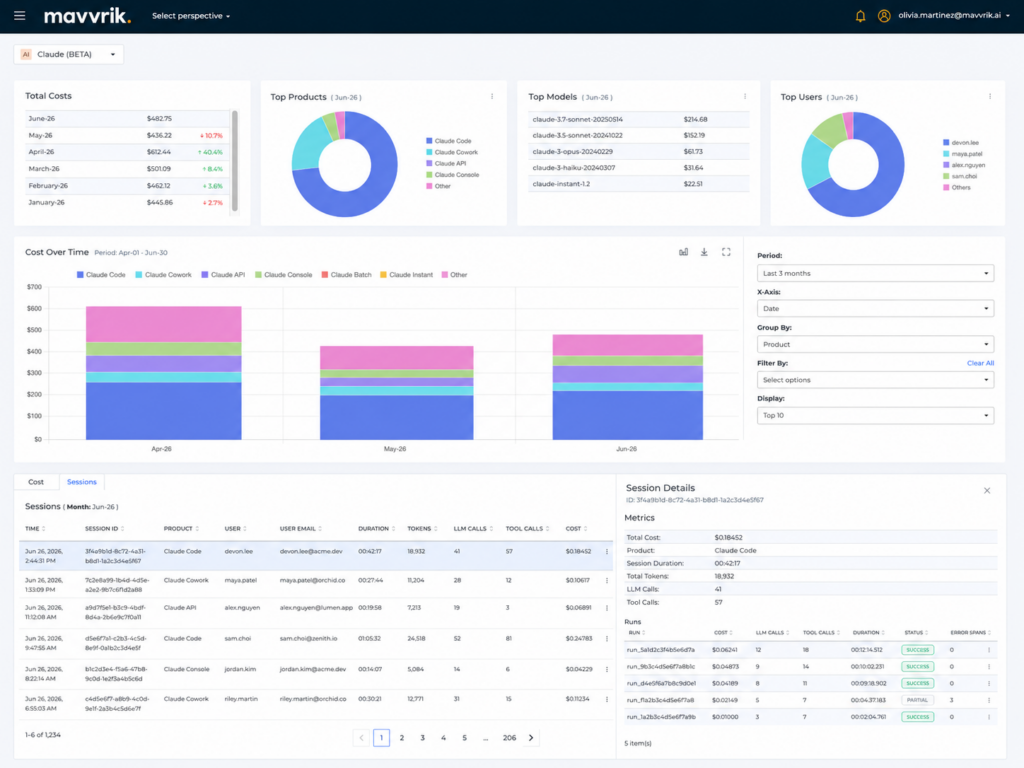1024x768 pixels.
Task: Switch to the Sessions tab
Action: point(82,482)
